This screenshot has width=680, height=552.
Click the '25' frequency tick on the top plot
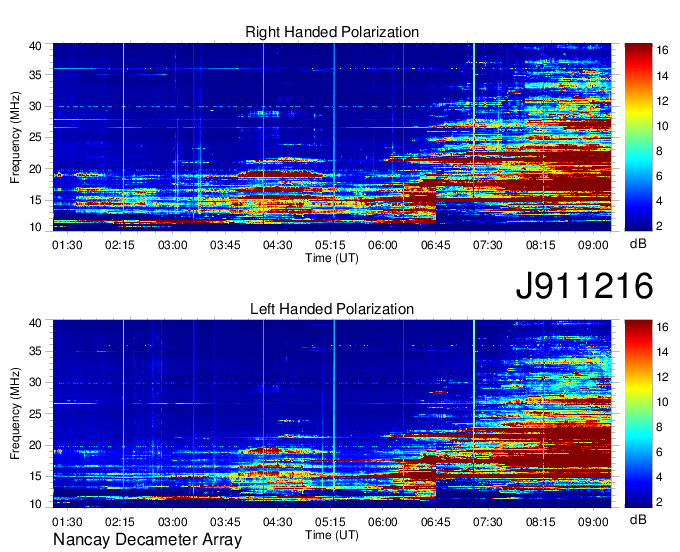coord(36,137)
